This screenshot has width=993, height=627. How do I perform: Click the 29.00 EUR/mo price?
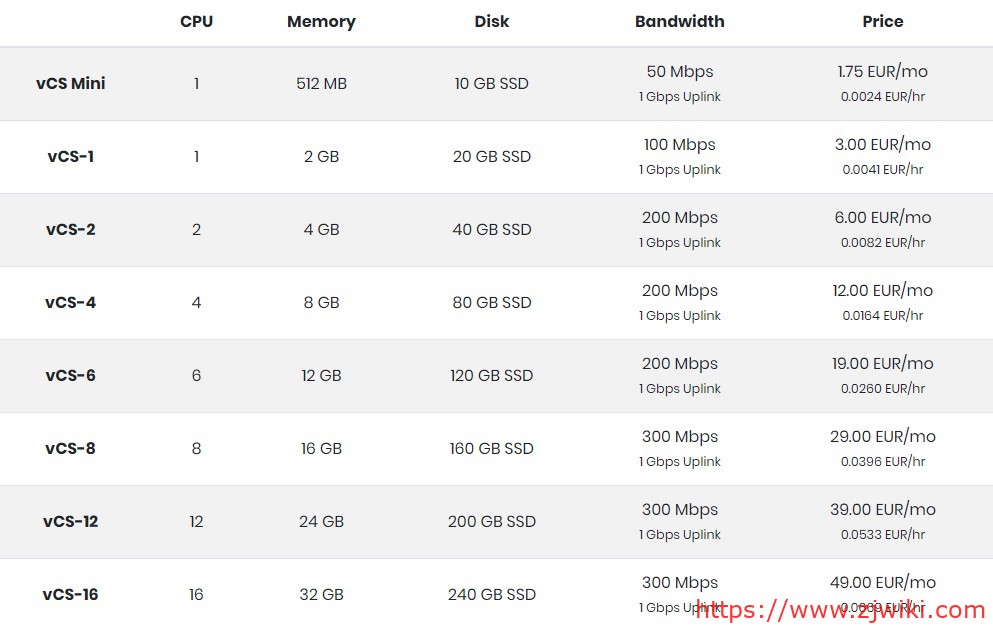tap(882, 437)
